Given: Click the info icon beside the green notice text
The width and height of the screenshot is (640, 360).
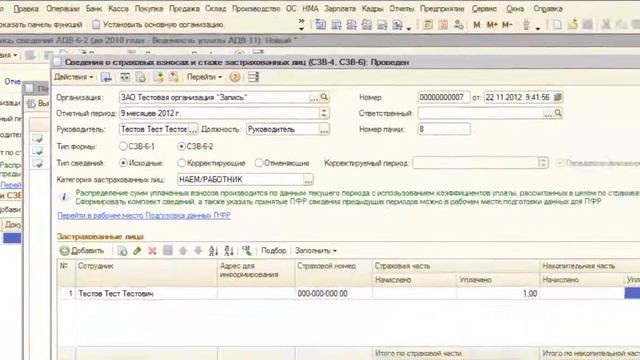Looking at the screenshot, I should point(64,197).
